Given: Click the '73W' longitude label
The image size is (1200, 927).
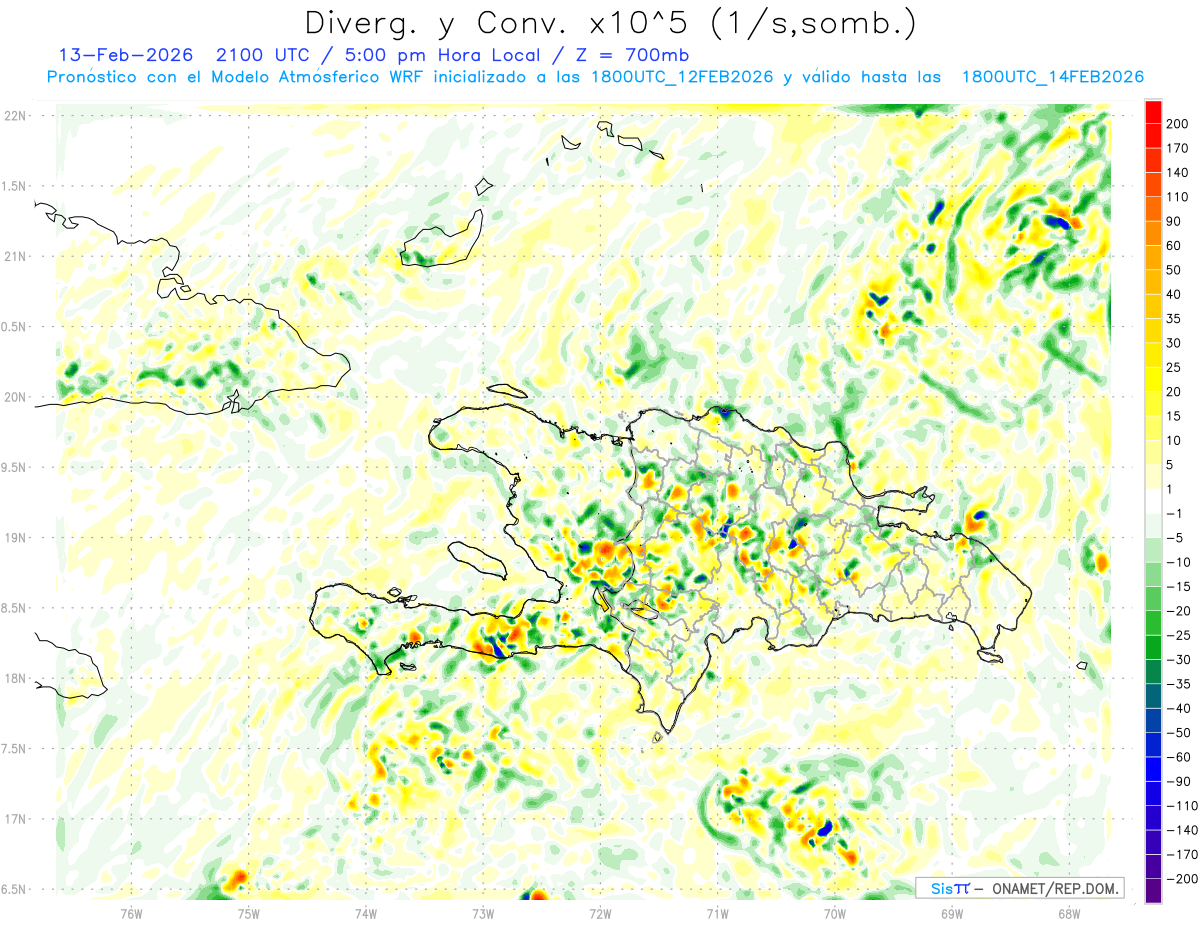Looking at the screenshot, I should (483, 912).
